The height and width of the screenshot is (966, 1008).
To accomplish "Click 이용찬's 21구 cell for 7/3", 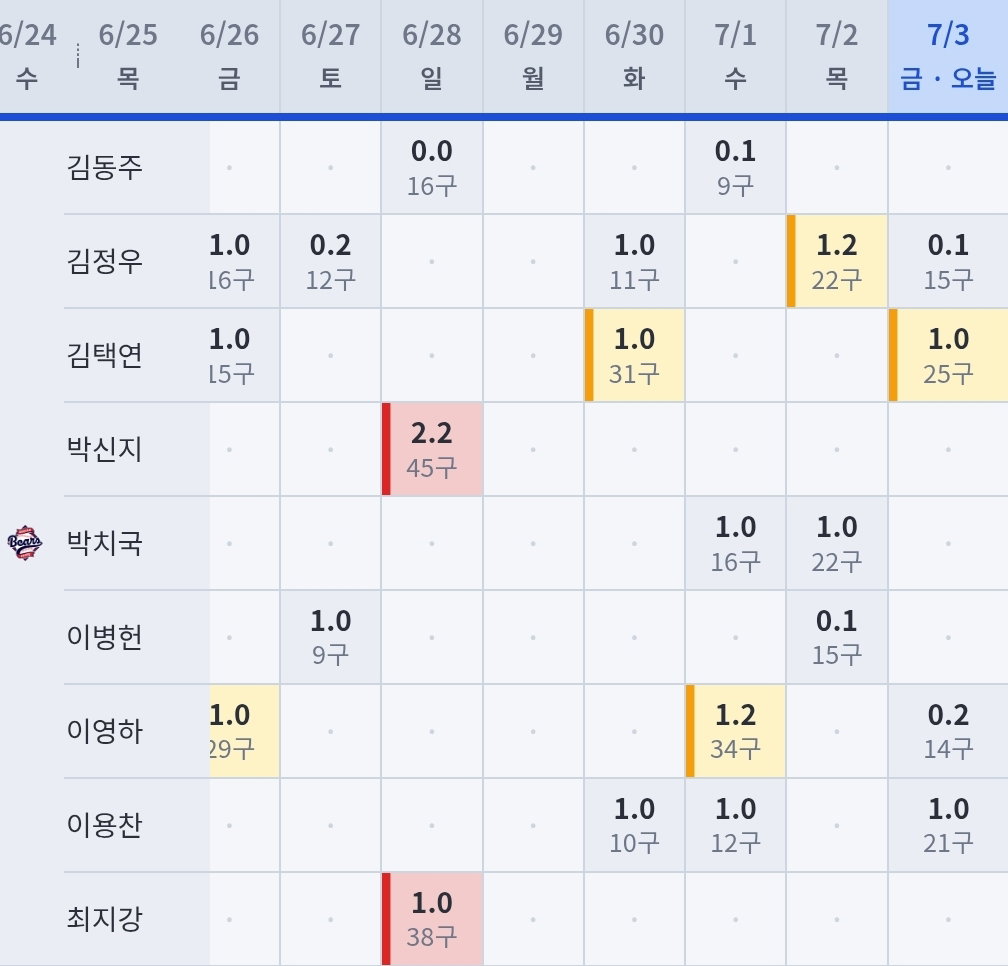I will 948,825.
